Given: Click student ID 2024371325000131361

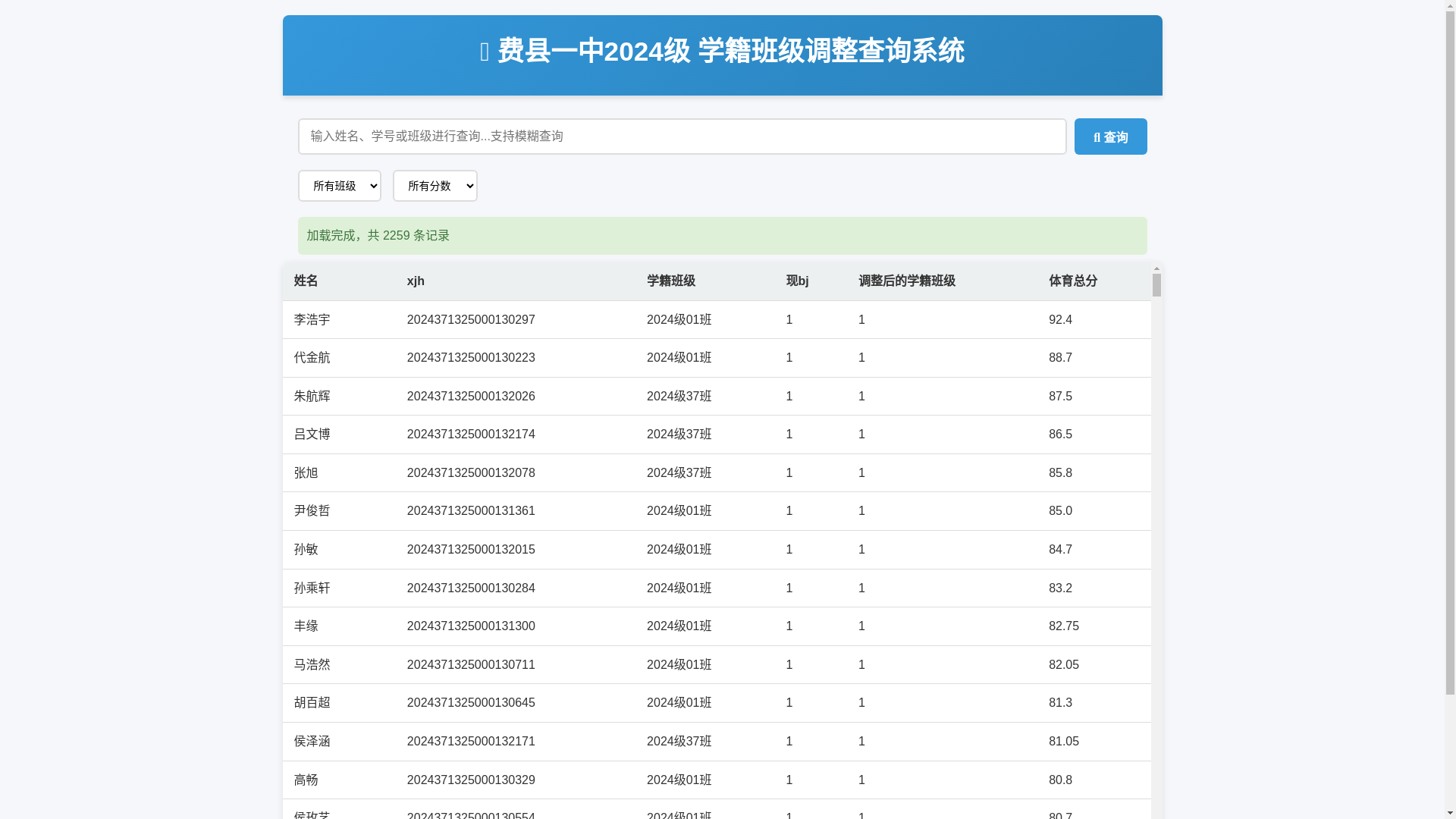Looking at the screenshot, I should 470,511.
